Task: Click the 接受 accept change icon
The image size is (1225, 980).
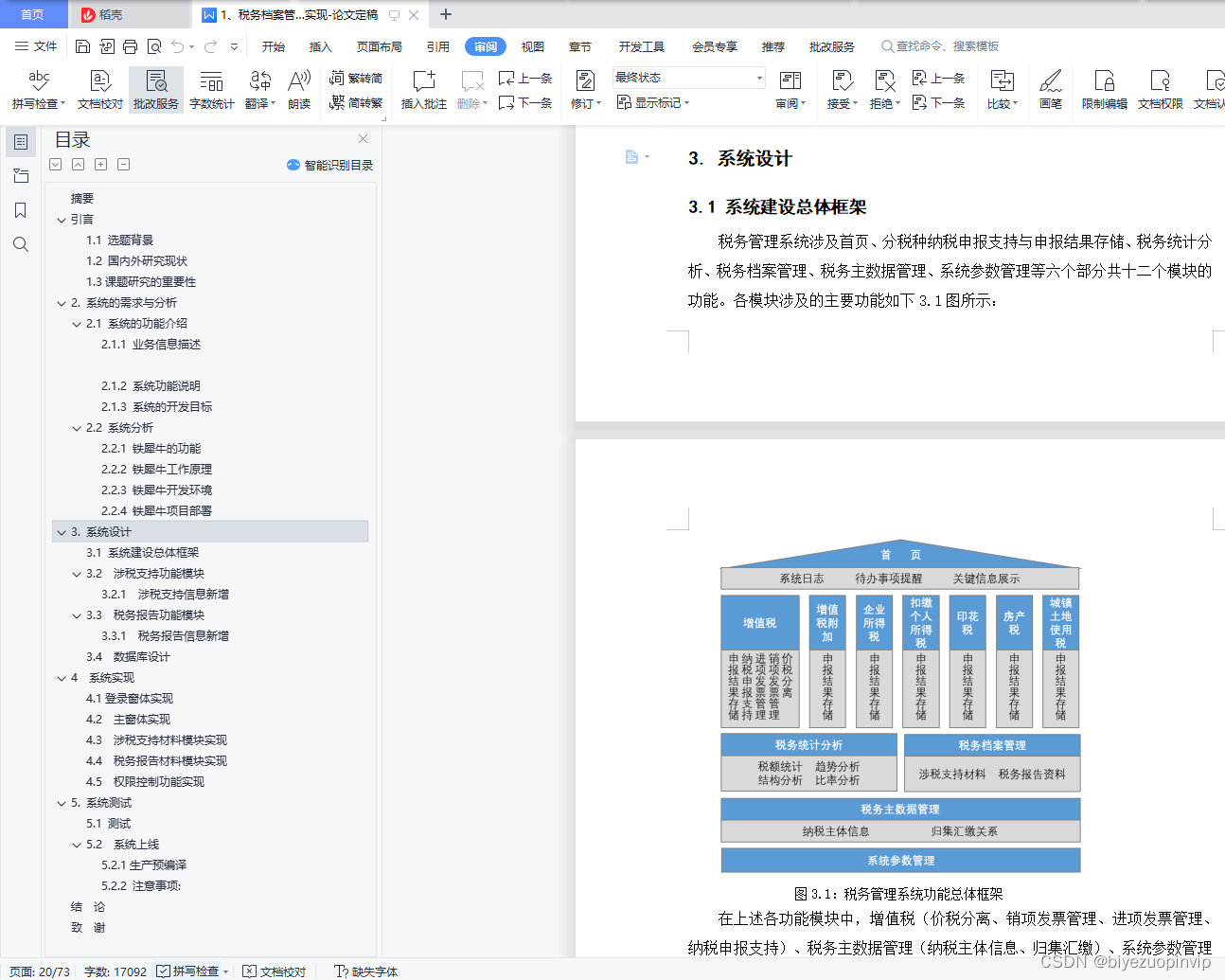Action: [x=842, y=81]
